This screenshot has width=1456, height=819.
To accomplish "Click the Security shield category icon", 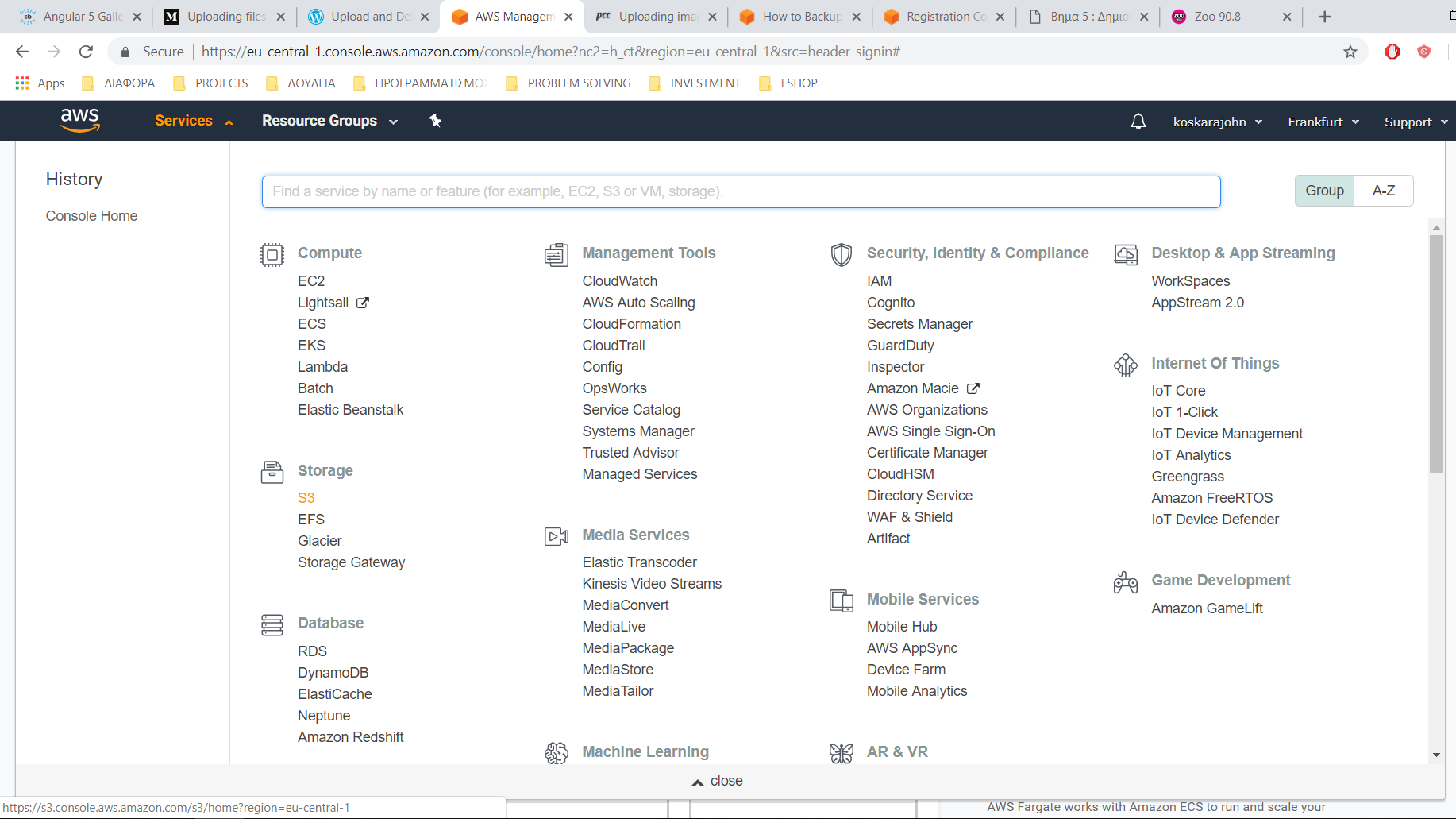I will [842, 254].
